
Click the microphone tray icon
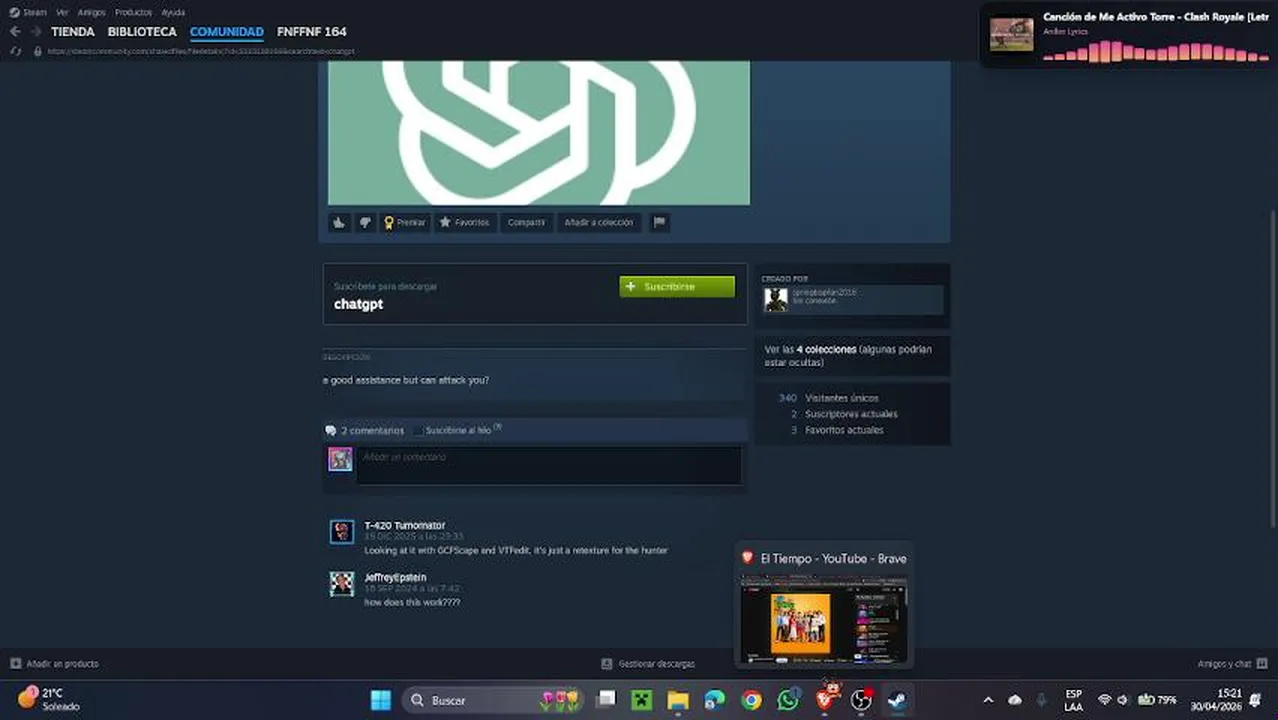point(1041,700)
